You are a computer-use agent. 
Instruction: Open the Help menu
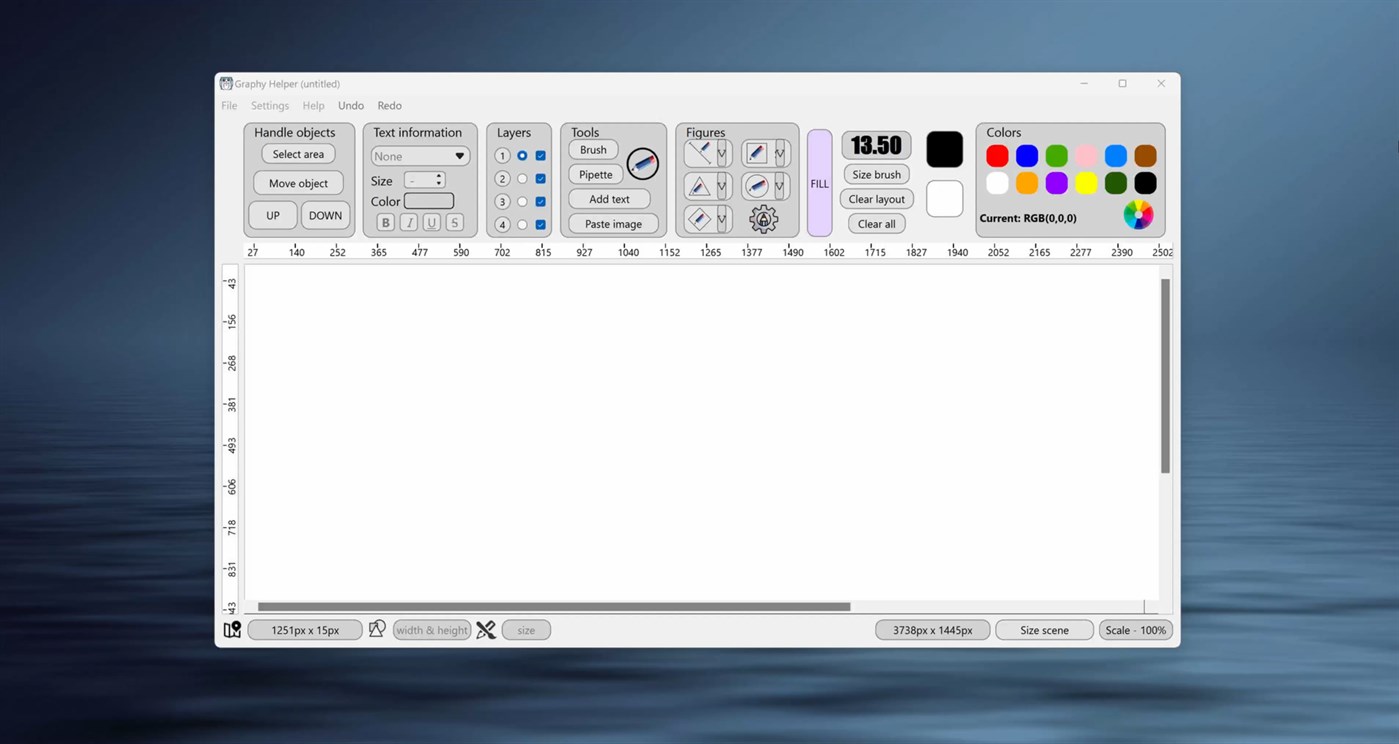click(x=313, y=105)
